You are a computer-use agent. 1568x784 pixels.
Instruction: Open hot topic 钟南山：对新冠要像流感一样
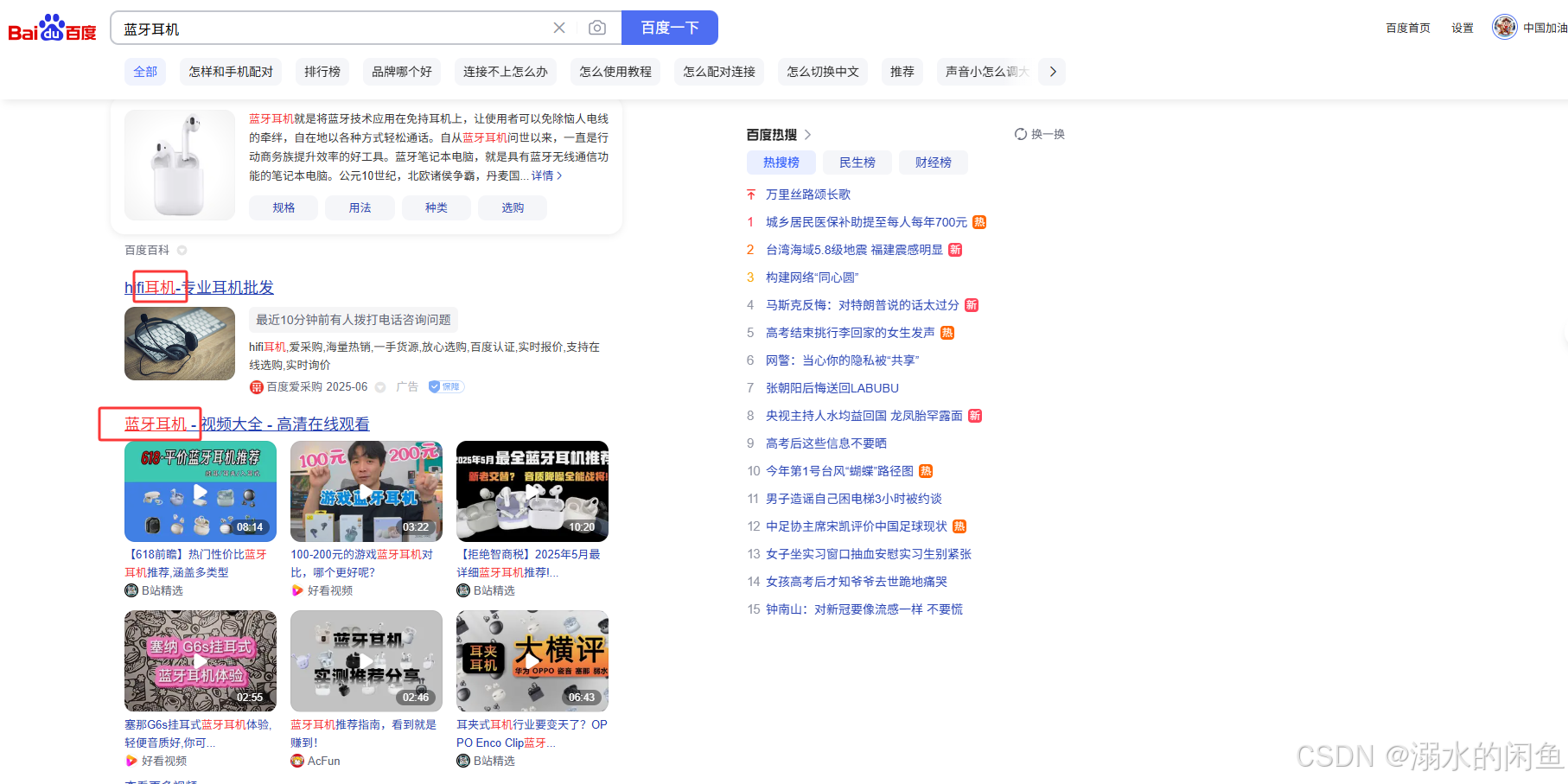(x=864, y=609)
